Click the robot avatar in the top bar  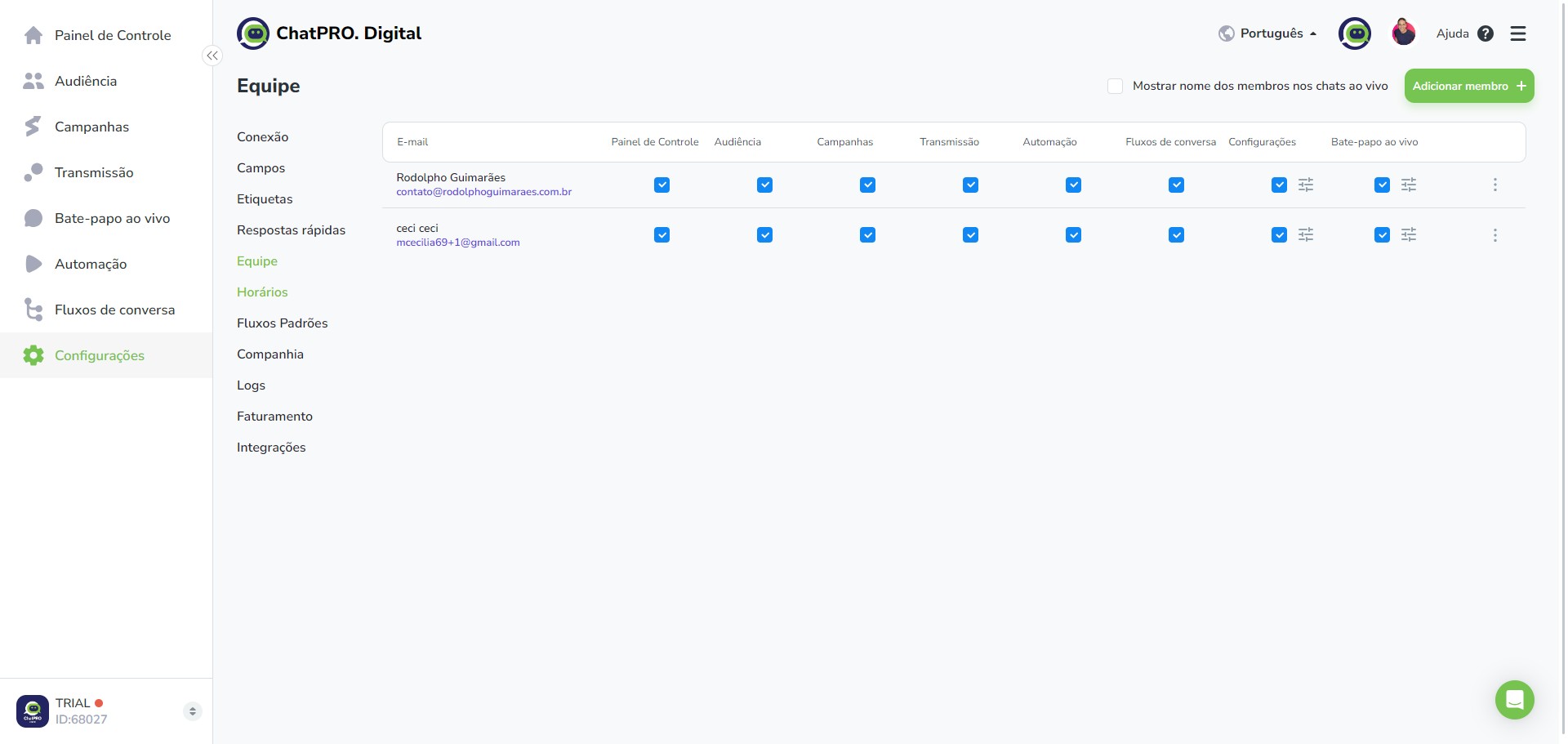(x=1355, y=33)
